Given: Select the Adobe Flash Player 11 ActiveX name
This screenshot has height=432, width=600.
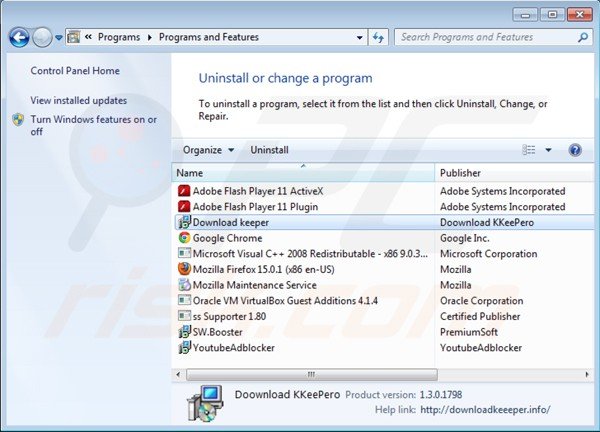Looking at the screenshot, I should 258,191.
